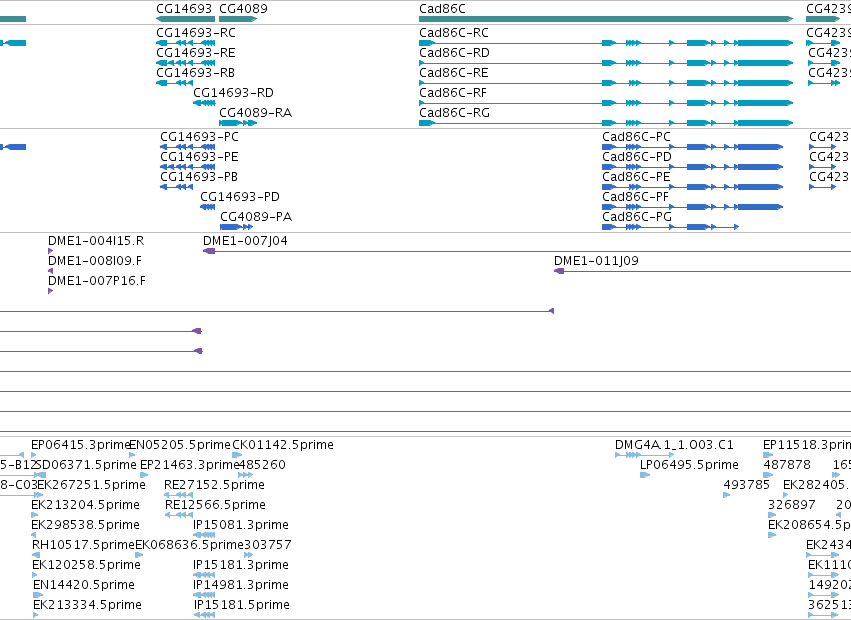The height and width of the screenshot is (620, 851).
Task: Click EST RE27152.5prime
Action: pos(214,485)
